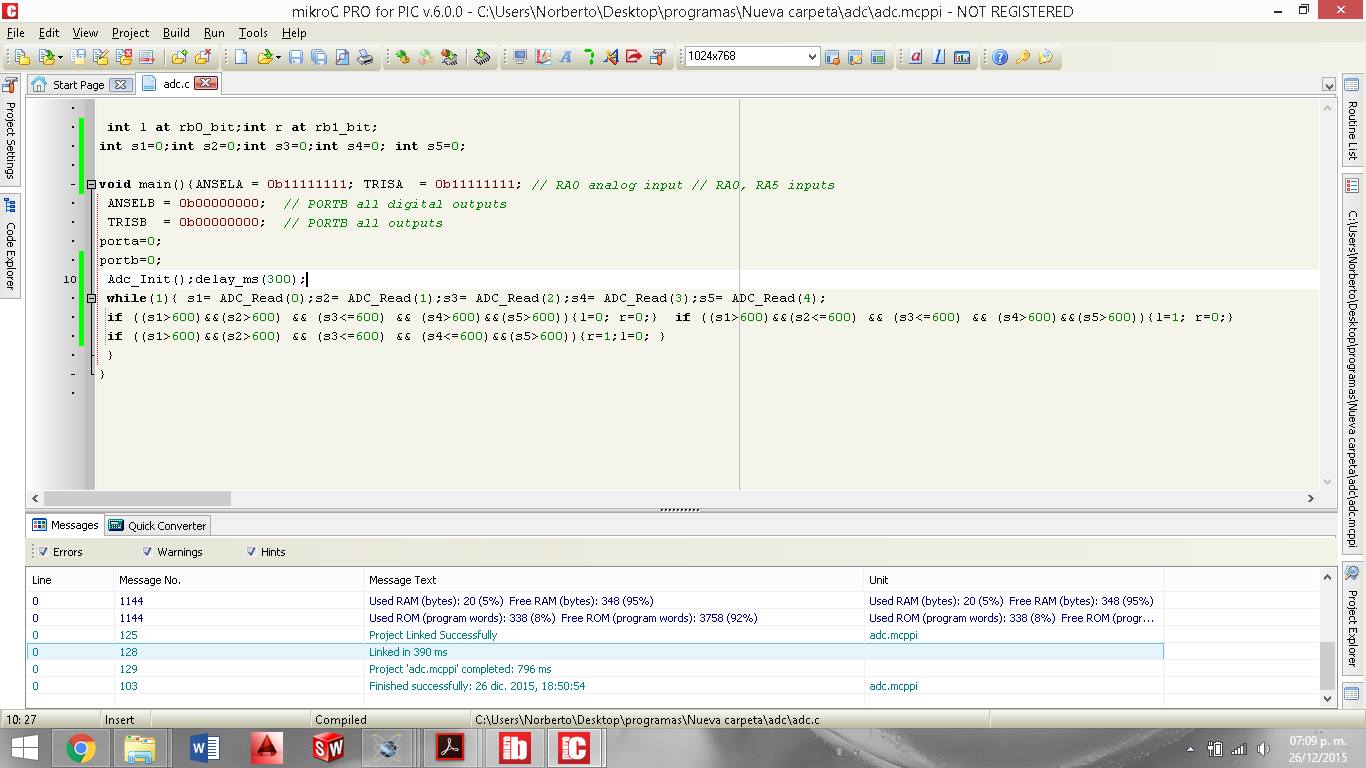
Task: Open the Edit menu
Action: pos(48,33)
